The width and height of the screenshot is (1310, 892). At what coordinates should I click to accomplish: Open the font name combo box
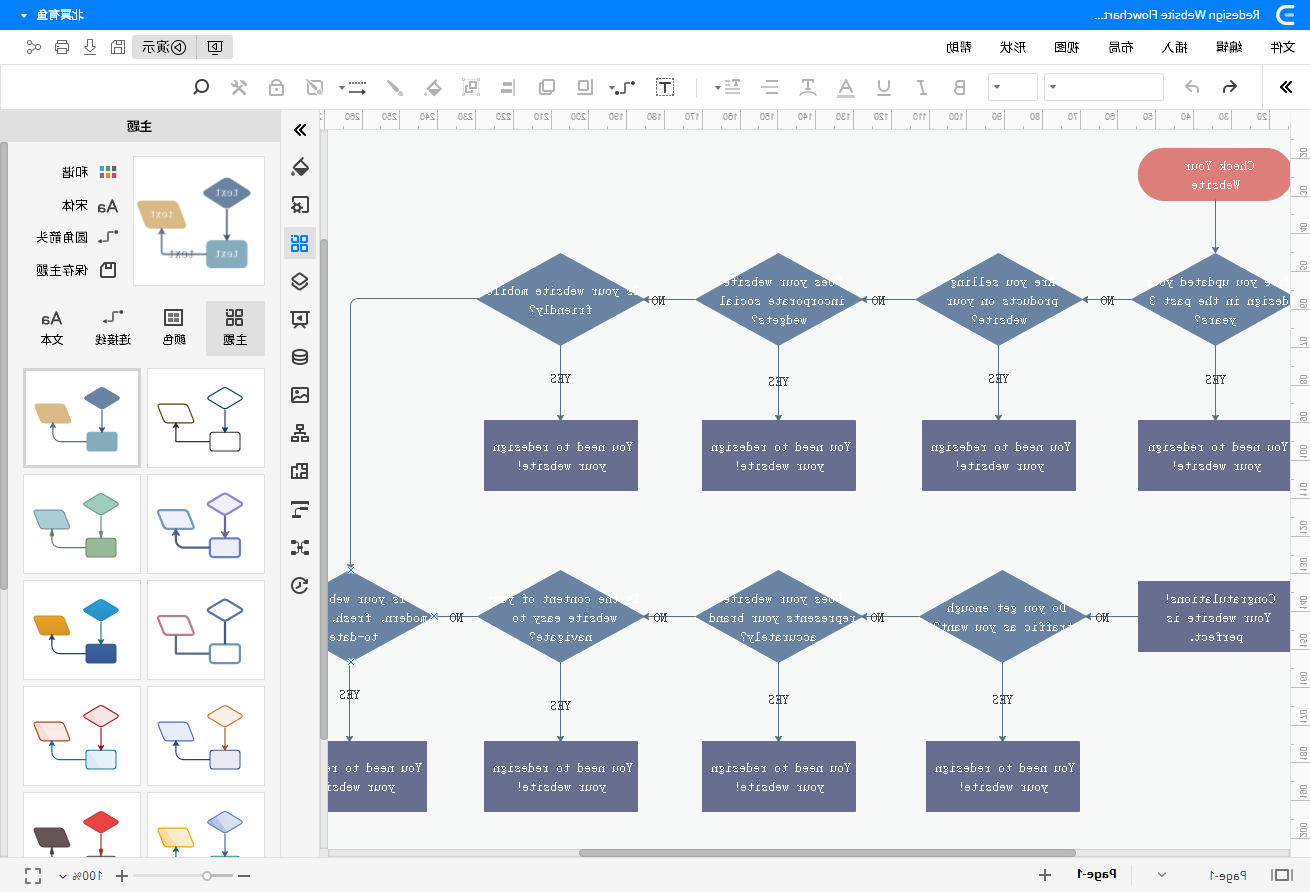click(x=1104, y=87)
